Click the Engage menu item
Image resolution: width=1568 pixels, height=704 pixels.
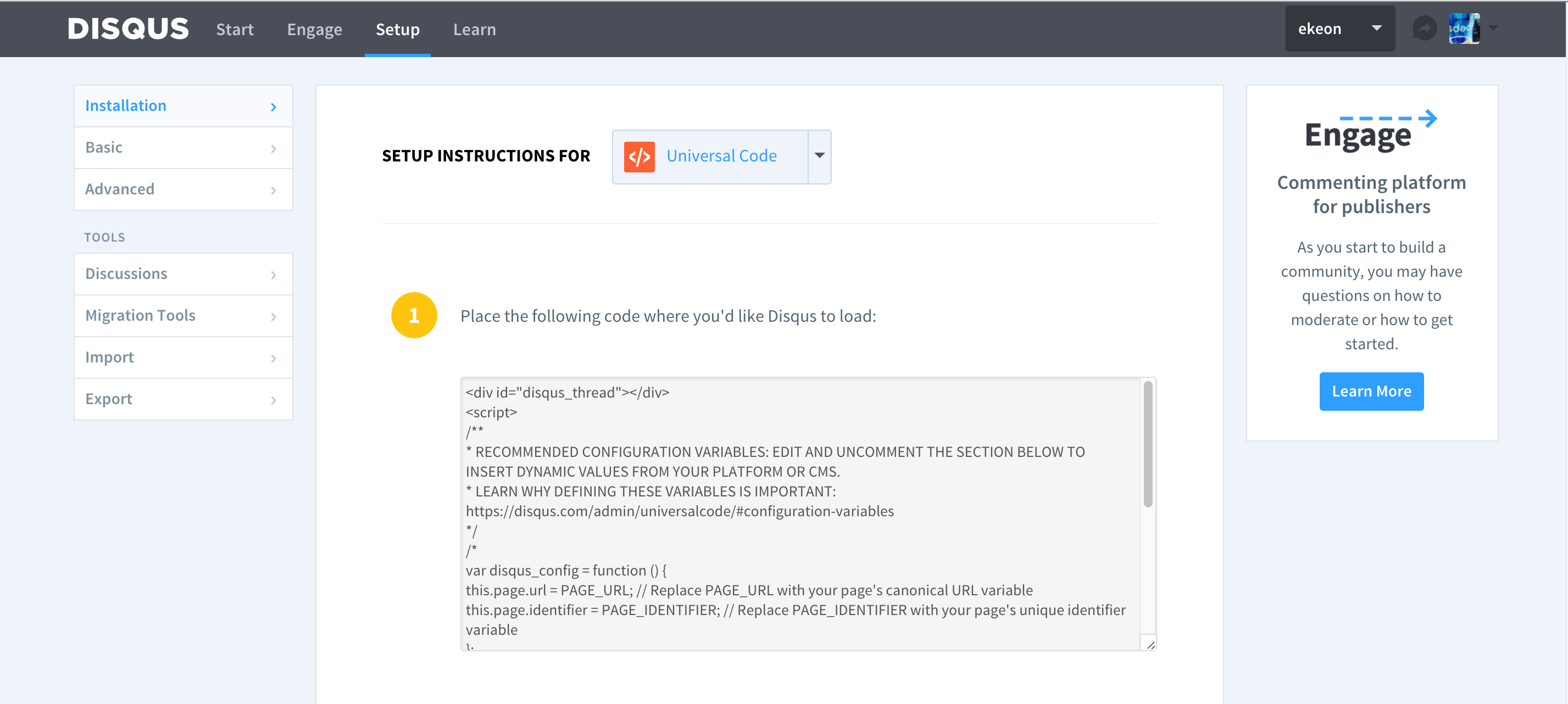coord(313,29)
